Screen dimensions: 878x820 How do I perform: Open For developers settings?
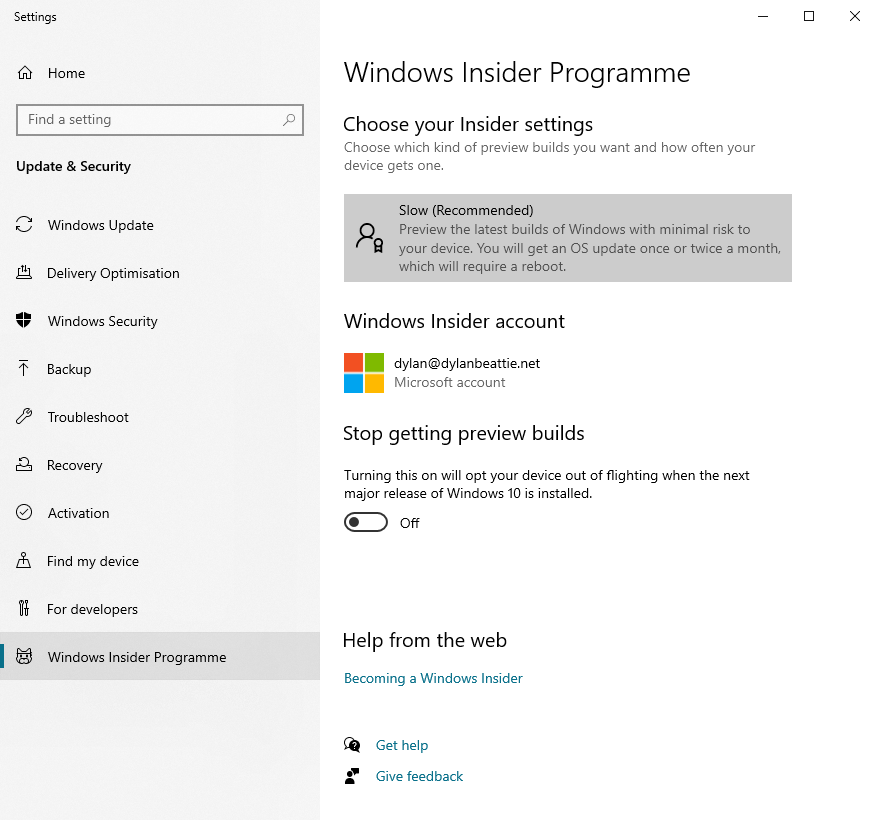[x=160, y=609]
